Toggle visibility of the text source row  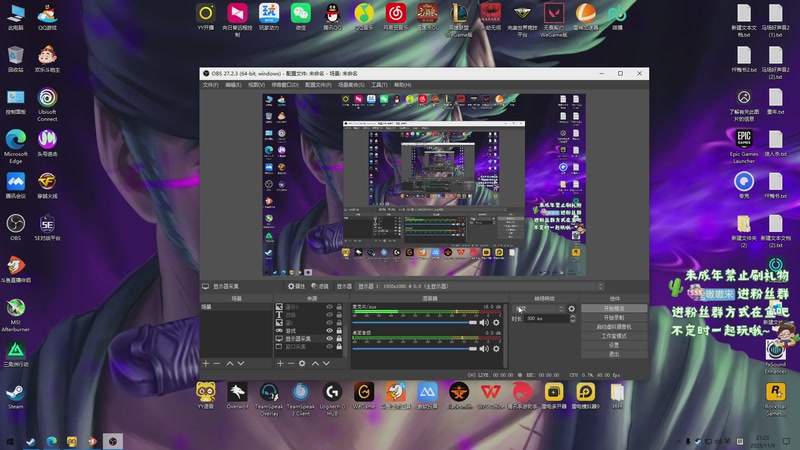tap(330, 315)
